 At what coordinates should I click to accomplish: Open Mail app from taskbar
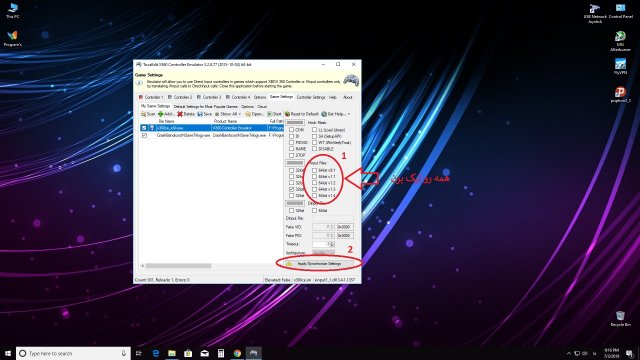coord(204,353)
